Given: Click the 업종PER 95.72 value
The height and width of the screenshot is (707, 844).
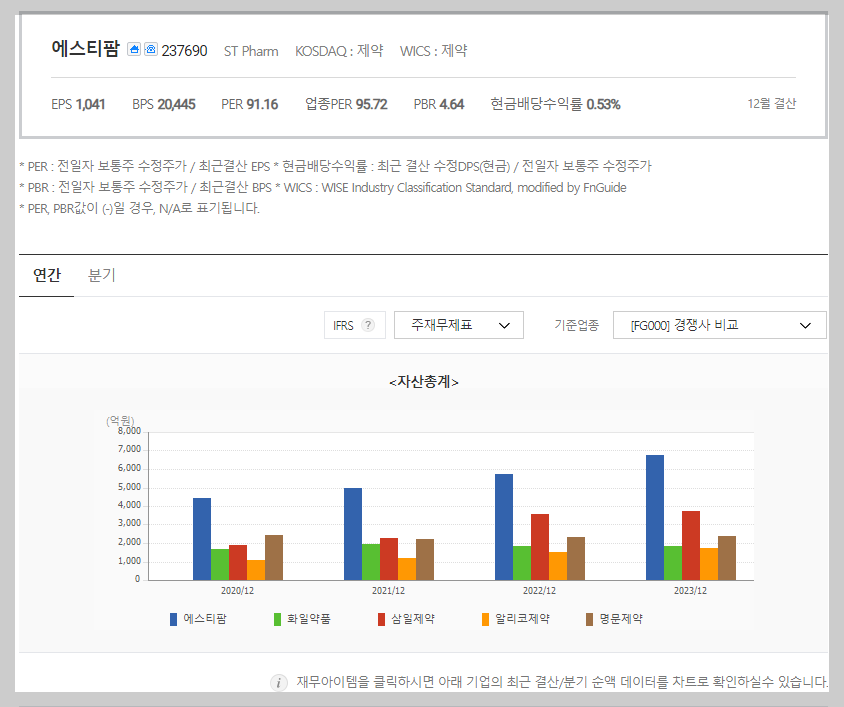Looking at the screenshot, I should point(346,104).
